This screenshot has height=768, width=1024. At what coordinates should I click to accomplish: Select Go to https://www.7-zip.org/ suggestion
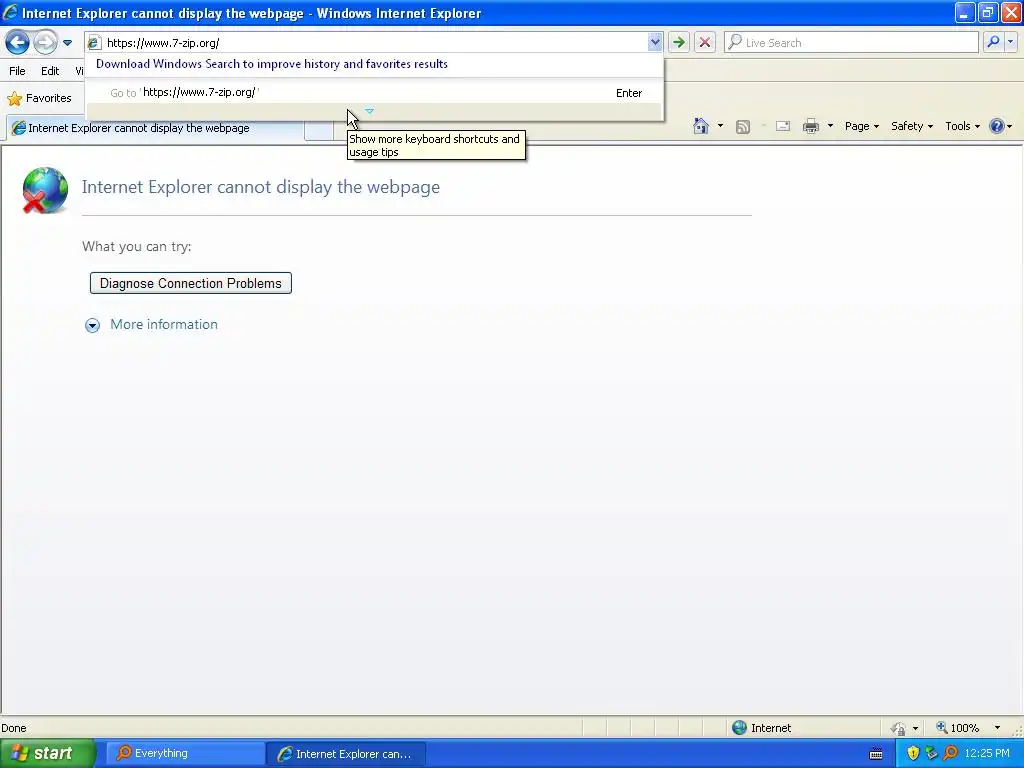click(374, 93)
